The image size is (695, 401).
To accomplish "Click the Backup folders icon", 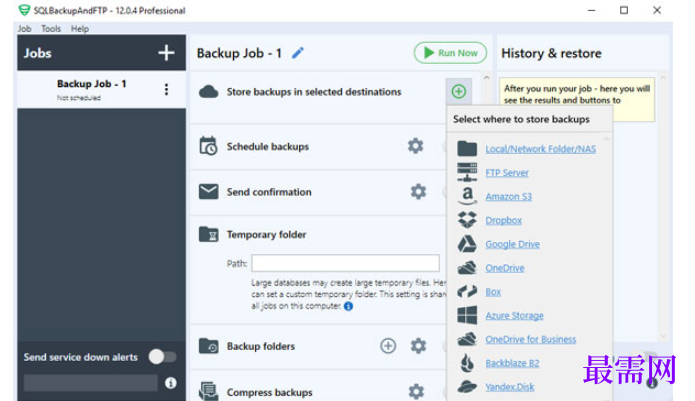I will pyautogui.click(x=208, y=346).
